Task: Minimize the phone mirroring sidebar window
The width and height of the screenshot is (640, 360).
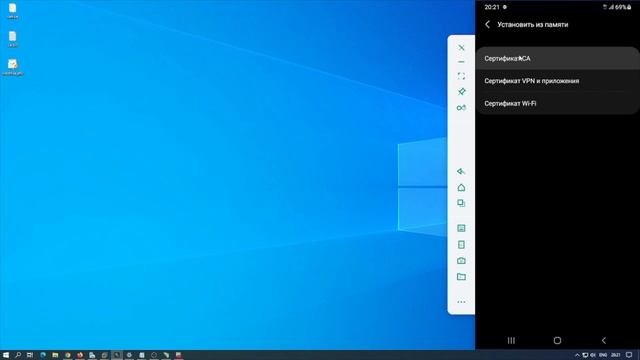Action: tap(461, 62)
